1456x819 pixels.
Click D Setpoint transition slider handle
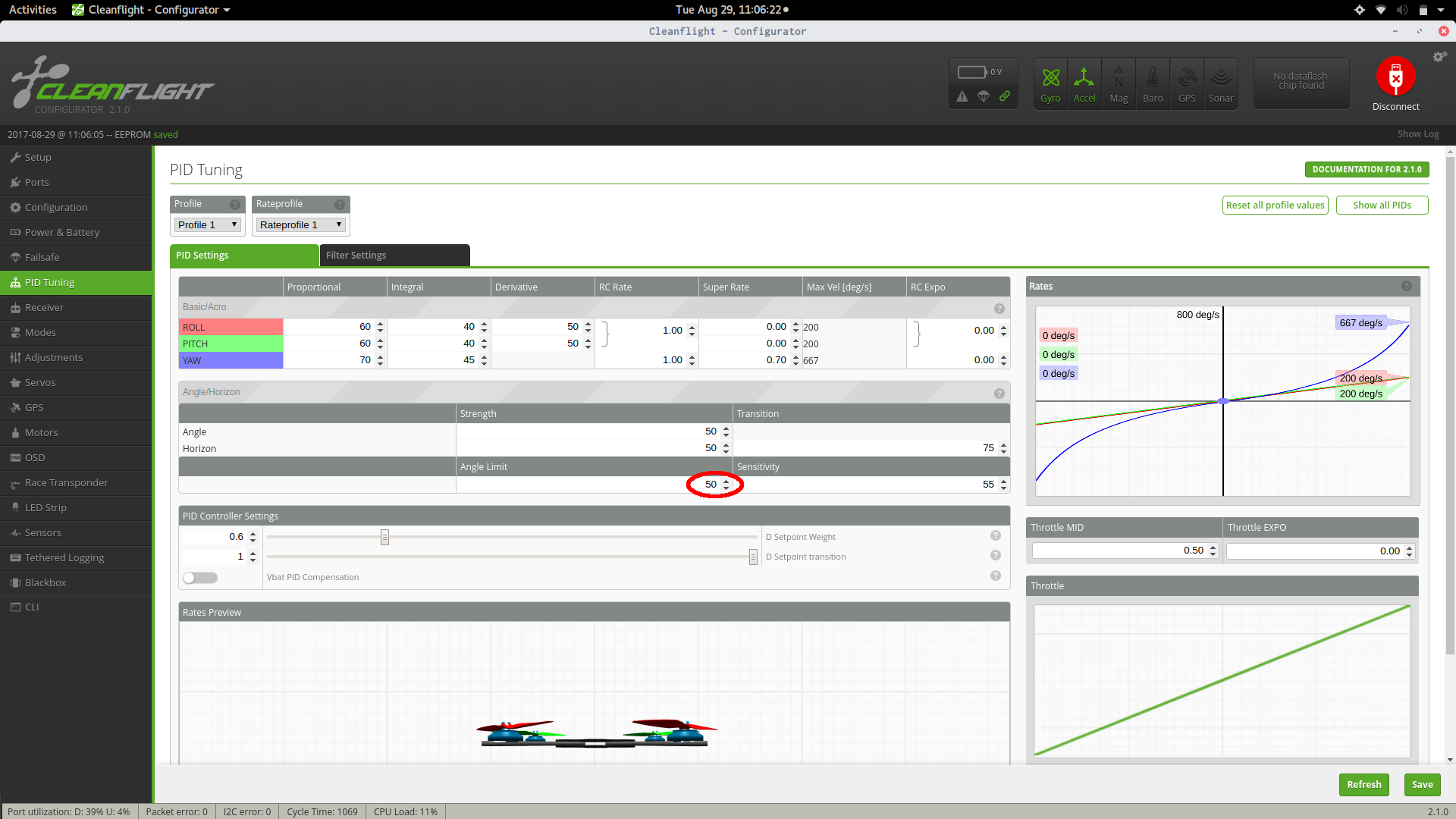pyautogui.click(x=753, y=557)
